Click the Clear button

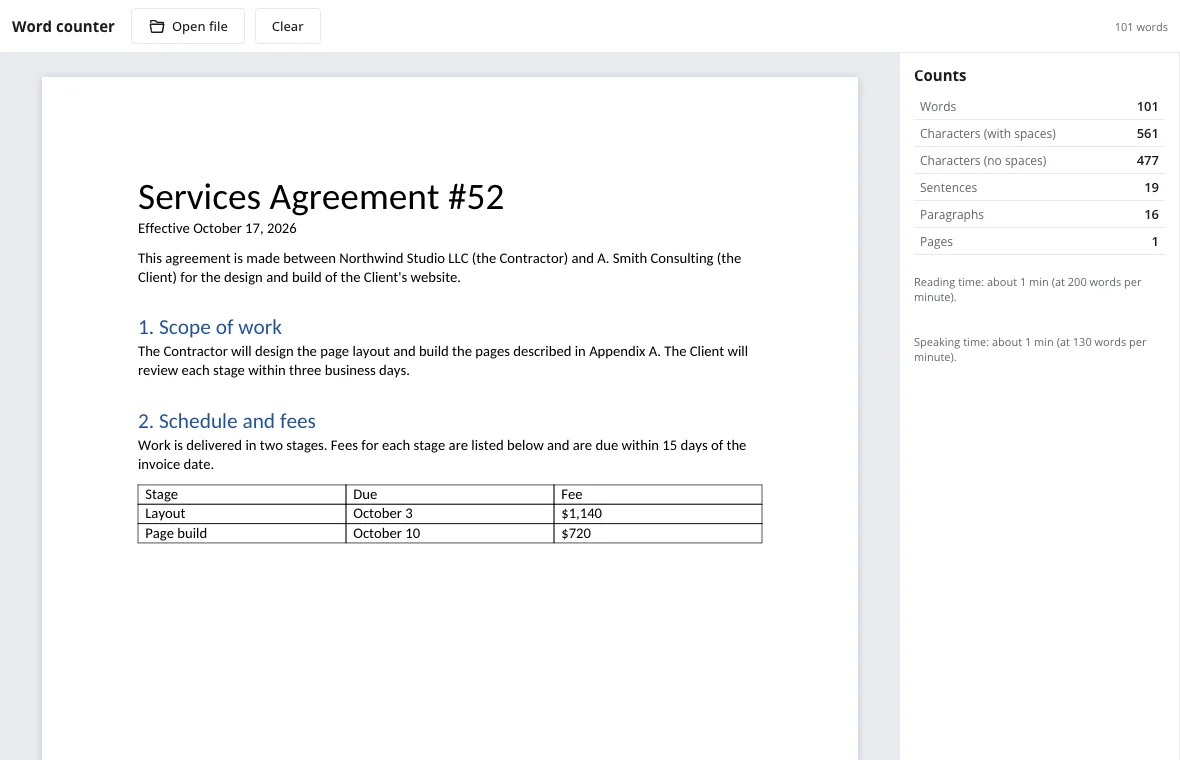click(287, 26)
